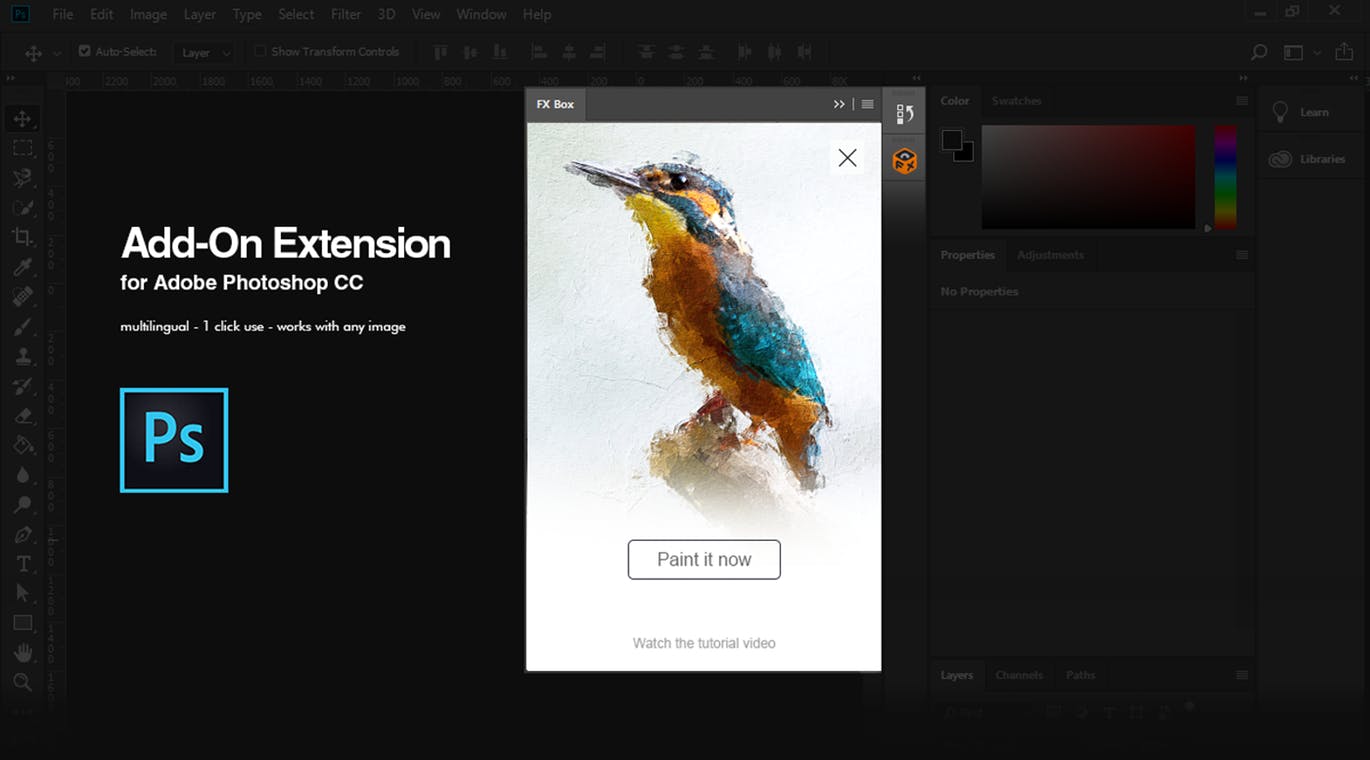The width and height of the screenshot is (1370, 760).
Task: Switch to the Channels tab
Action: (x=1019, y=675)
